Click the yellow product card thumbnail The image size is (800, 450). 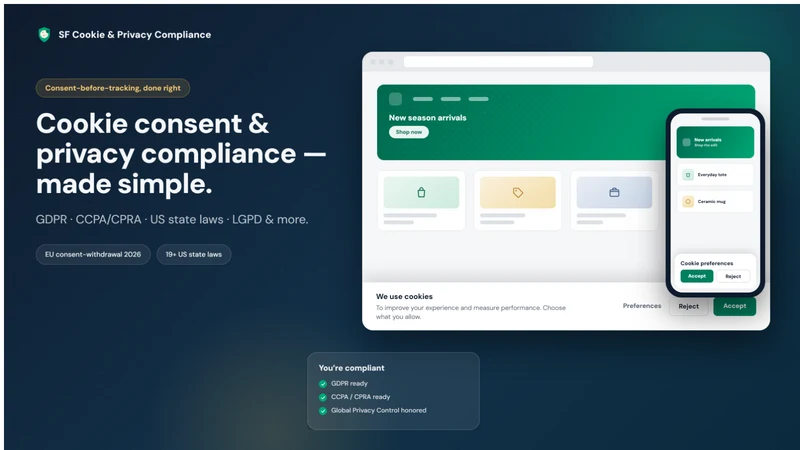click(518, 192)
